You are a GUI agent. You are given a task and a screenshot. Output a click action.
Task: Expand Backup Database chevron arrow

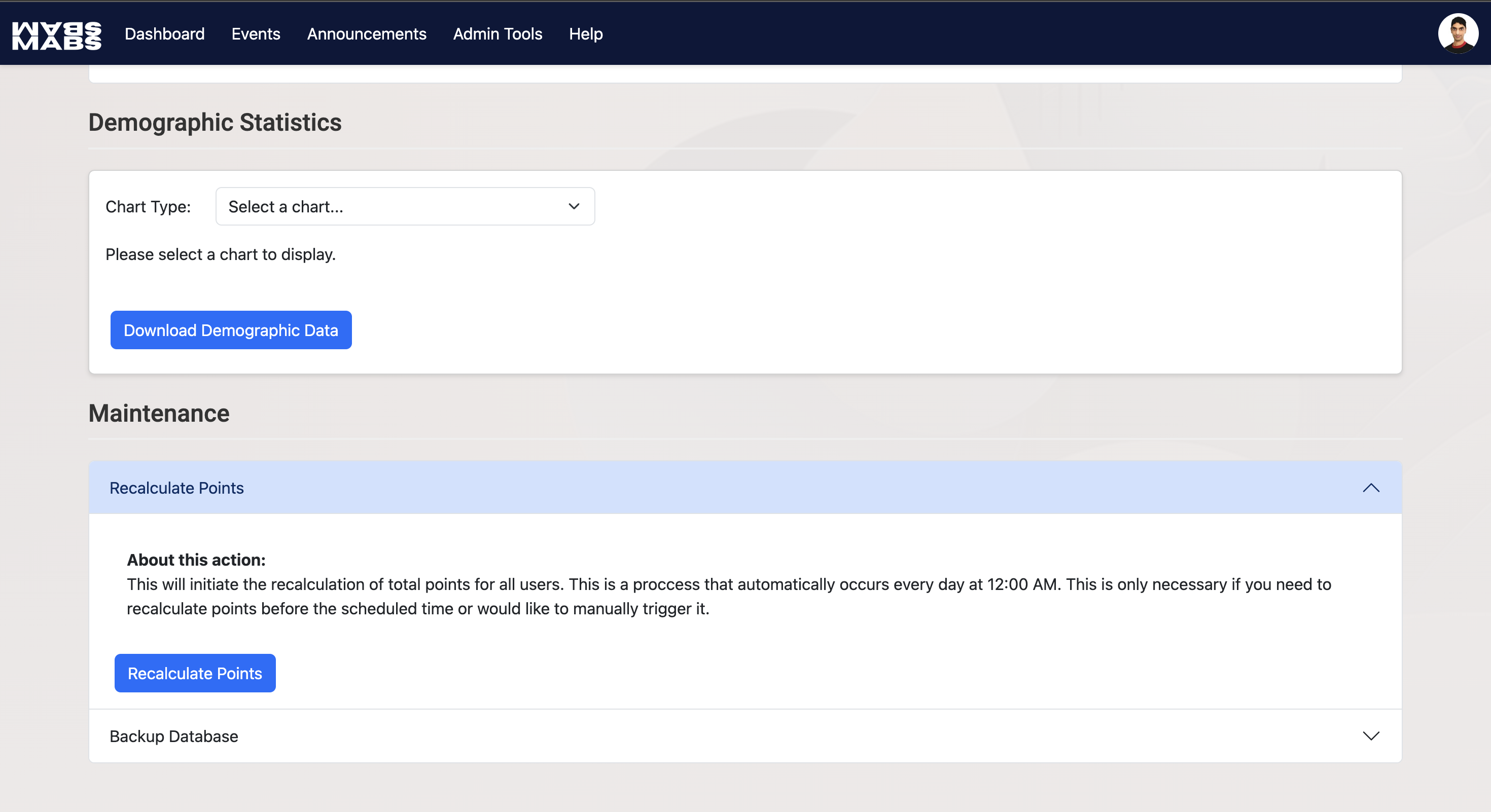pyautogui.click(x=1371, y=735)
